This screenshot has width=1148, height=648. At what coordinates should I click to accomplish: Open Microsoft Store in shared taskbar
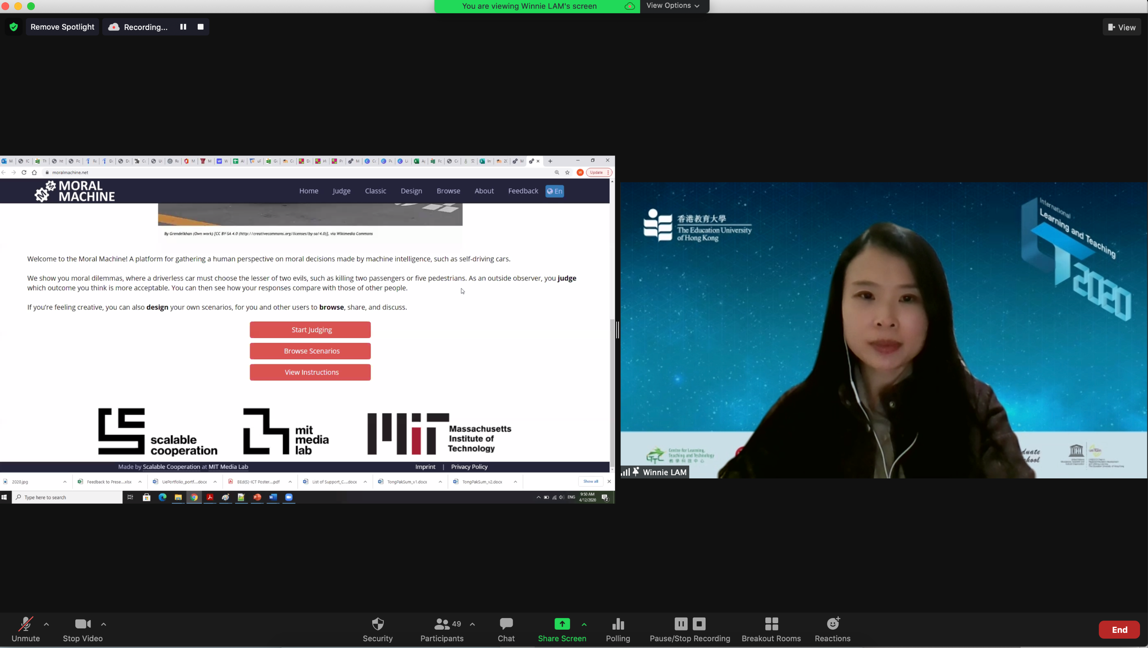tap(146, 497)
